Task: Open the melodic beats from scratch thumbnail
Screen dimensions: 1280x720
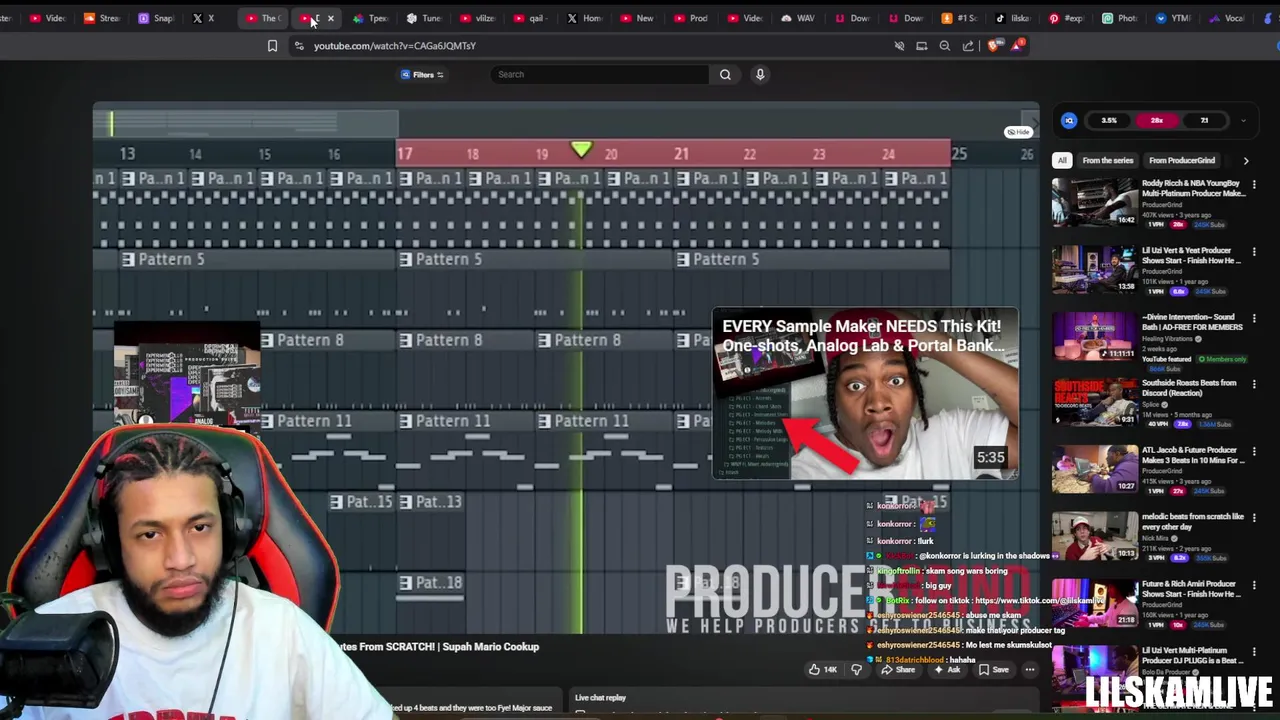Action: coord(1094,536)
